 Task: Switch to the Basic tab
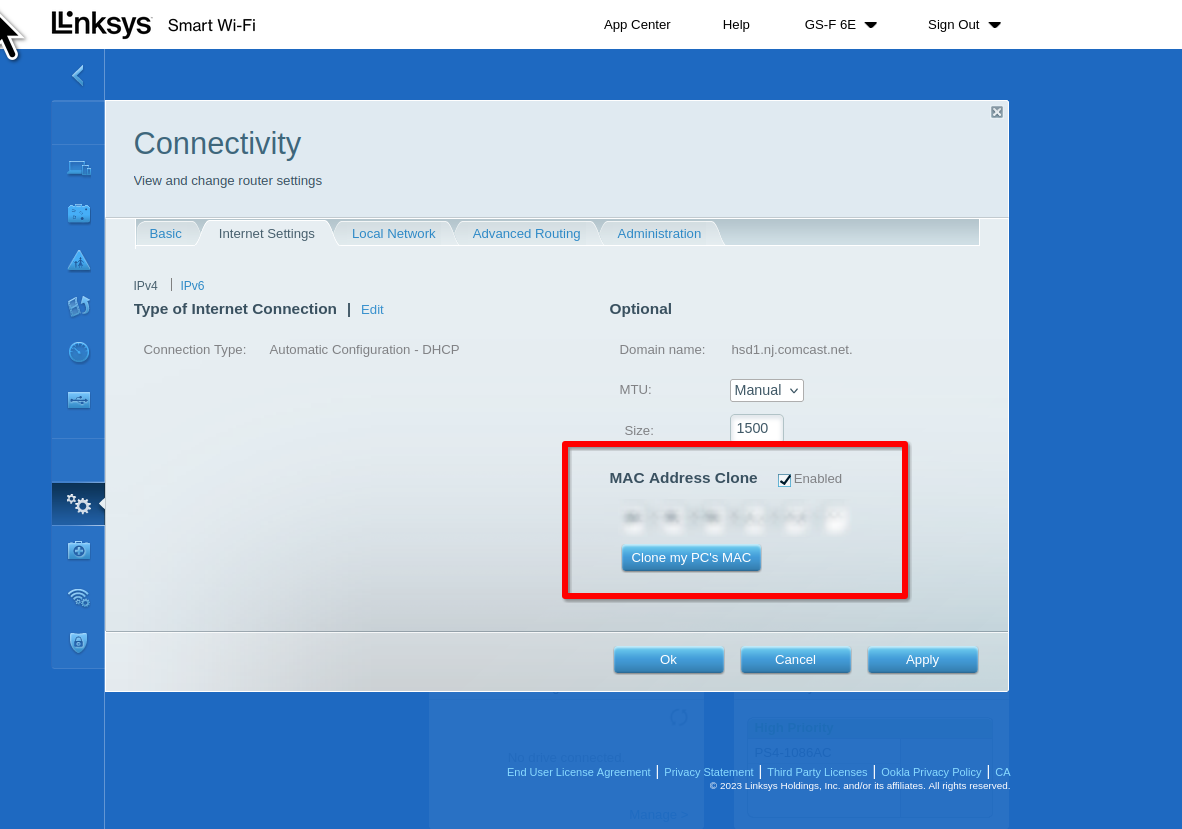(165, 234)
